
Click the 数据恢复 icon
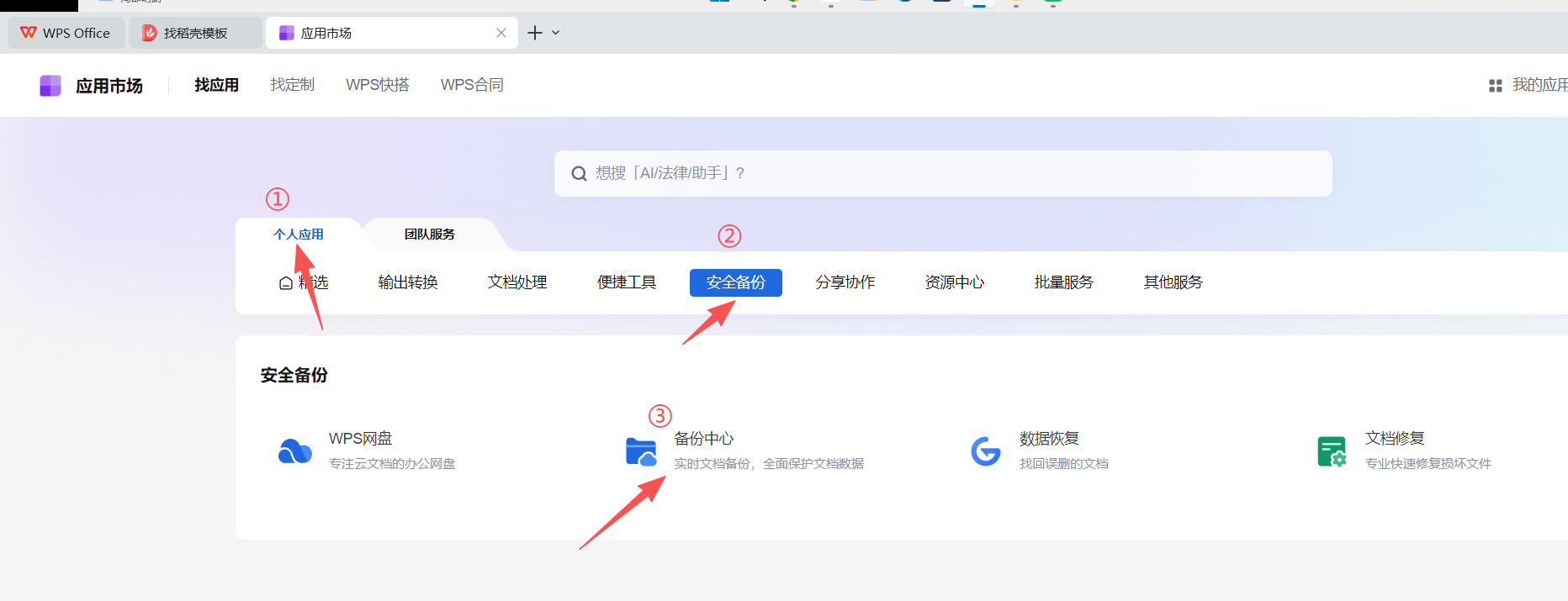986,451
